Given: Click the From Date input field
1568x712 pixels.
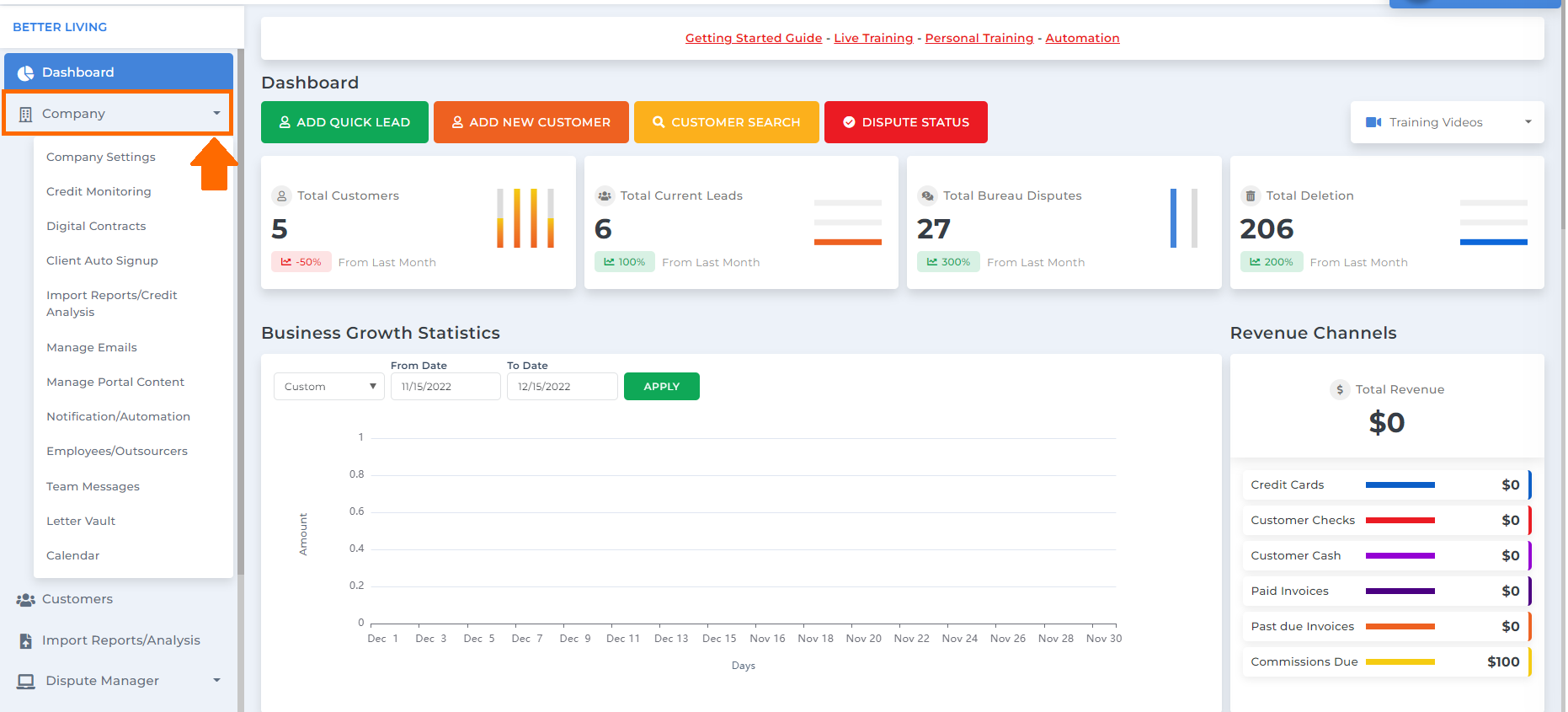Looking at the screenshot, I should (445, 387).
